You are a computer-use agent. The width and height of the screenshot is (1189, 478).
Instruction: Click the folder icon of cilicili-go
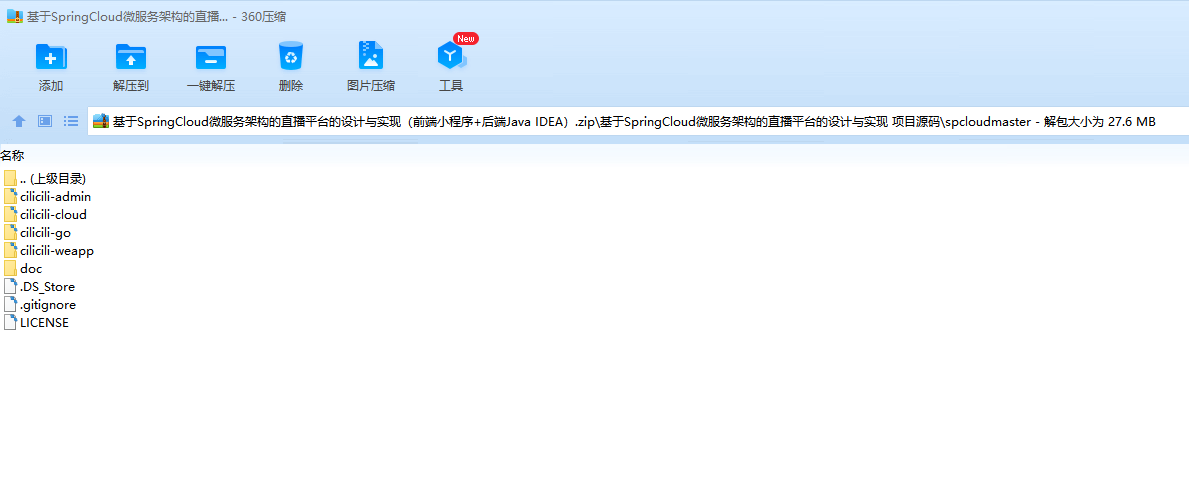tap(10, 233)
